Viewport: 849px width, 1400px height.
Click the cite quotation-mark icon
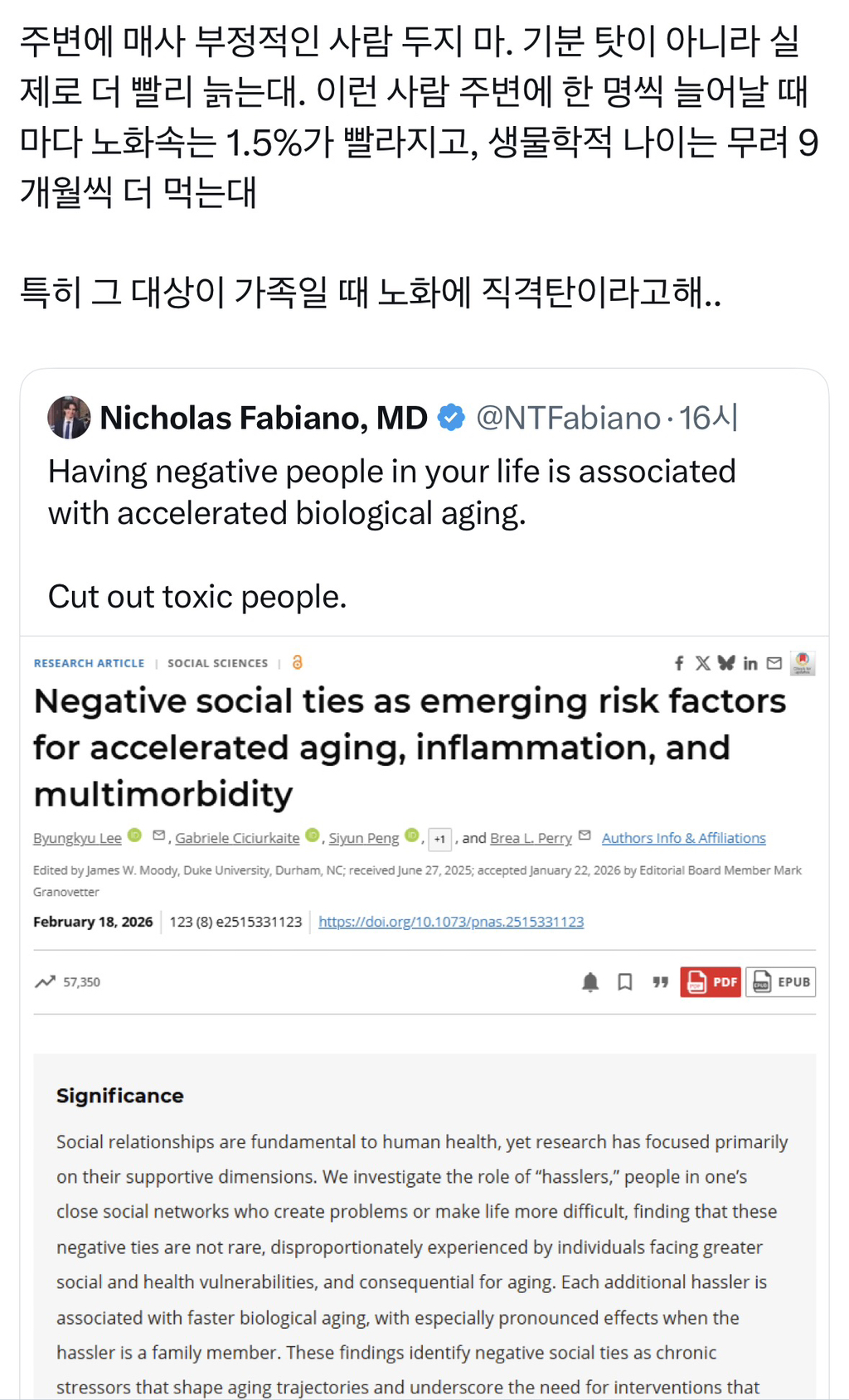tap(660, 982)
